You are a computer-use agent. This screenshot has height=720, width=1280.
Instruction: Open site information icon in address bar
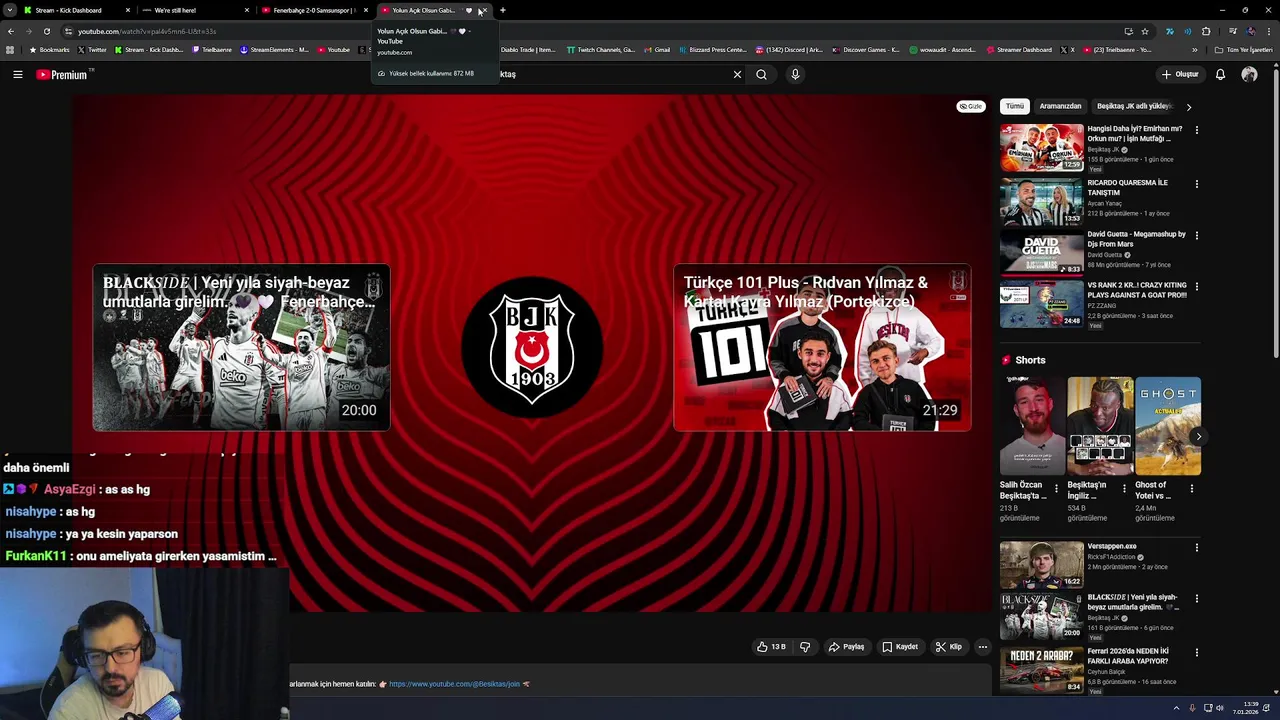68,31
